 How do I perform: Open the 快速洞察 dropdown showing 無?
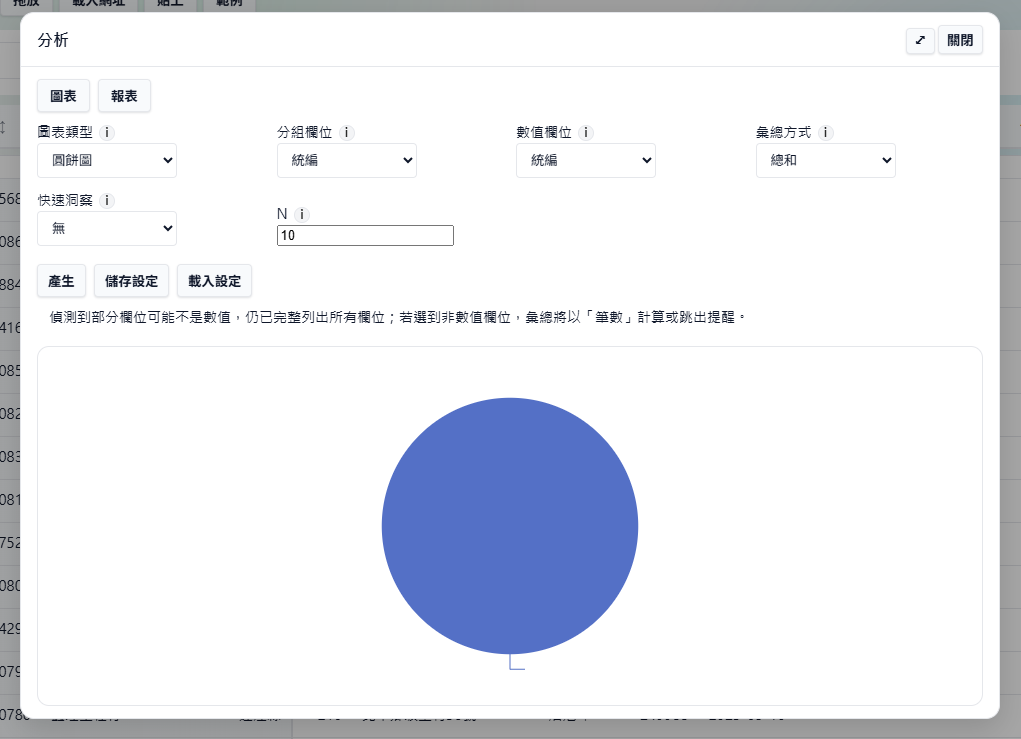click(x=107, y=228)
